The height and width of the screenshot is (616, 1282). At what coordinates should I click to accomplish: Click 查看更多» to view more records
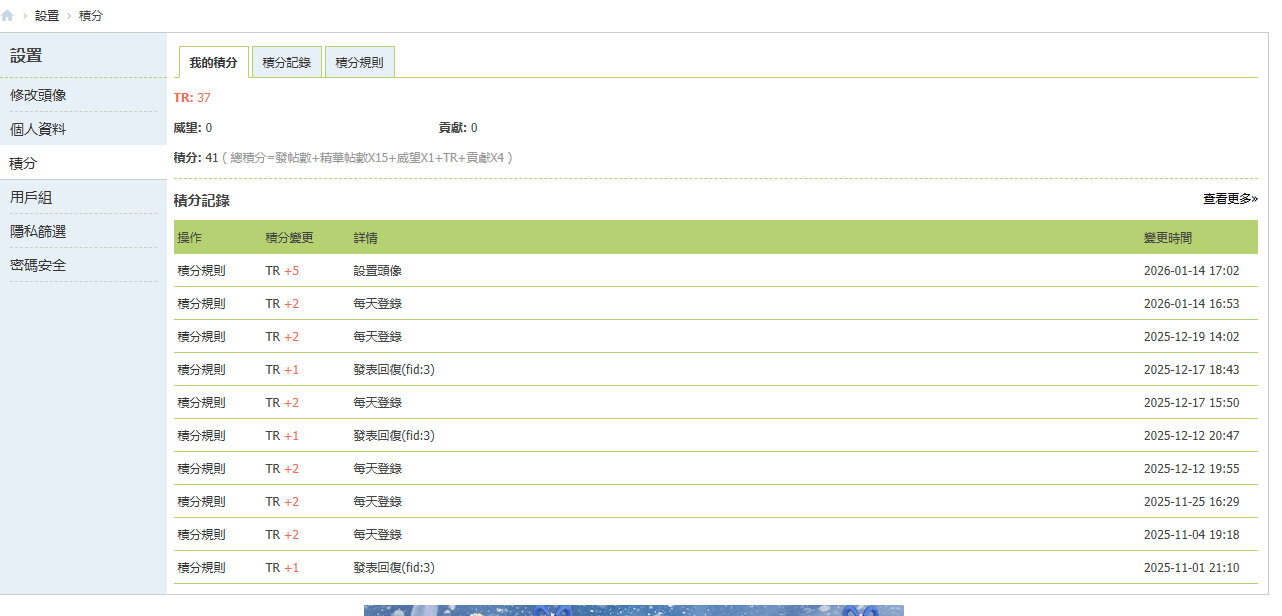1229,199
